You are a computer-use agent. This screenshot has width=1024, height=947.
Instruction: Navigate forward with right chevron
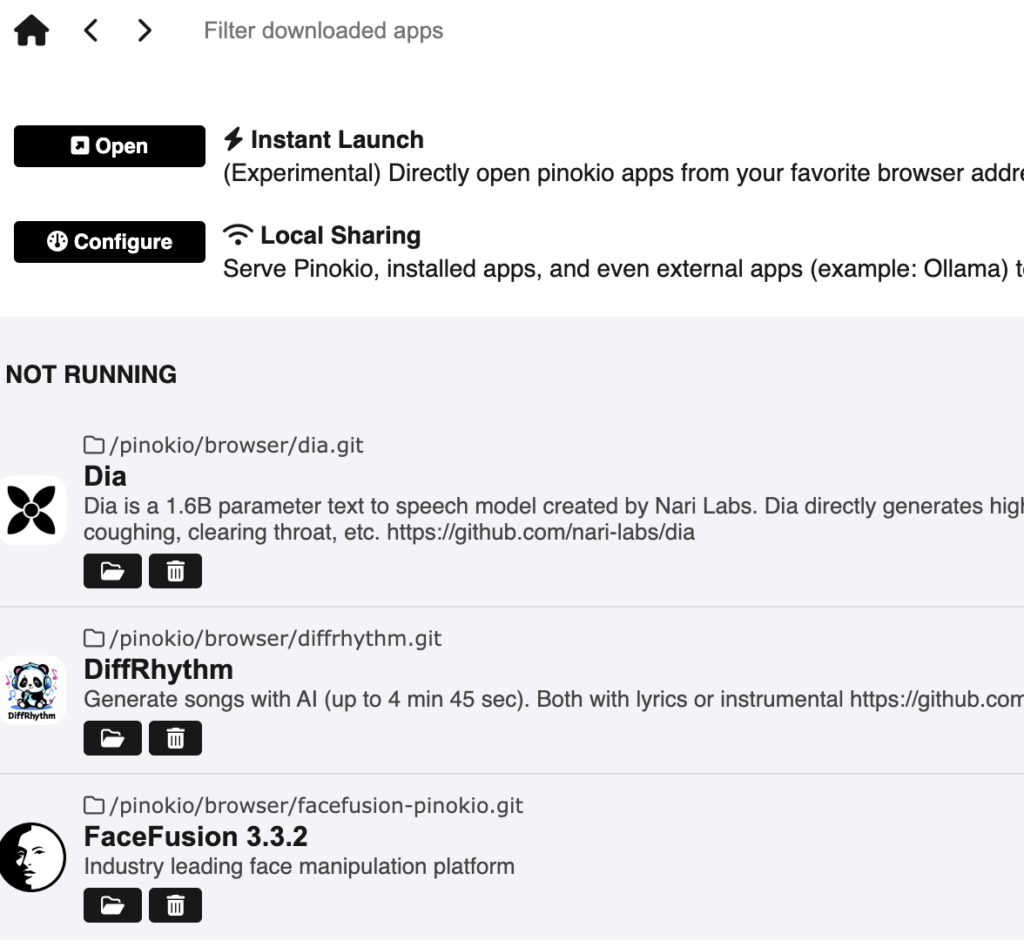tap(144, 31)
